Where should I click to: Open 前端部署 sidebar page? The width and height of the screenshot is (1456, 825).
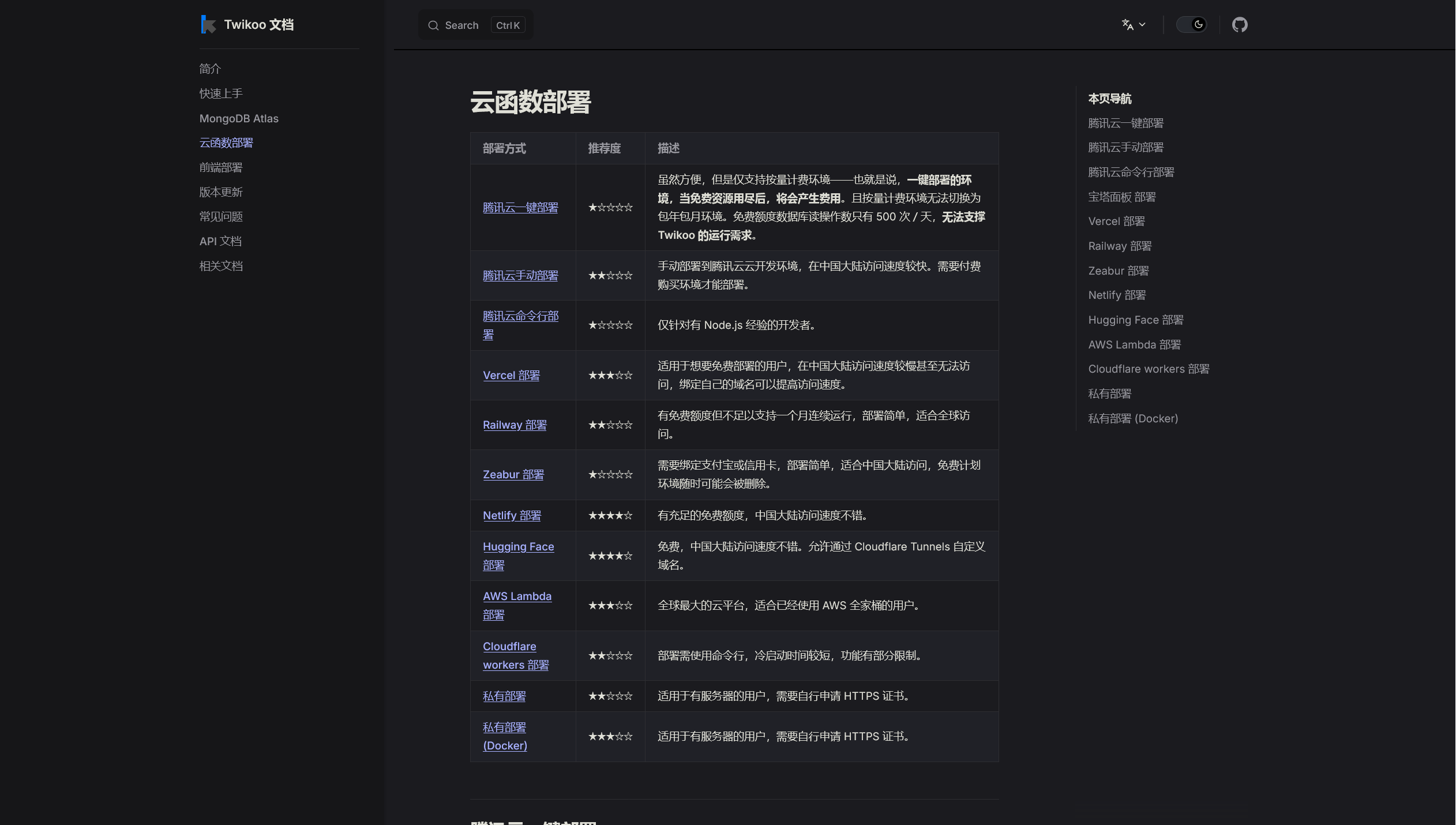(x=221, y=167)
